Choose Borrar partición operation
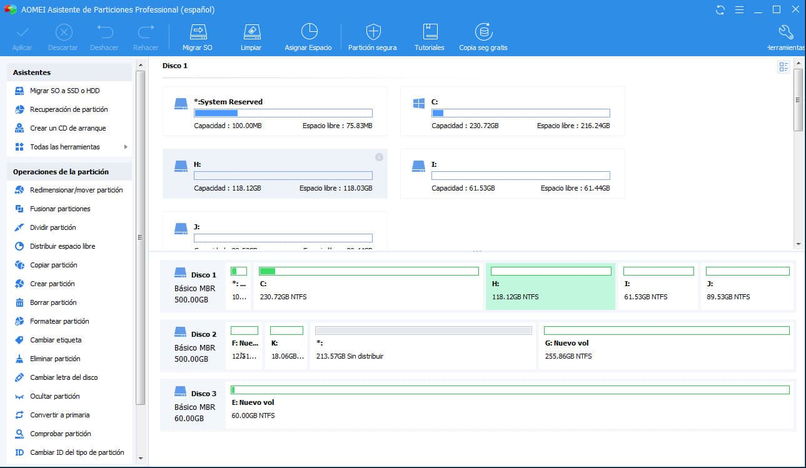 [x=53, y=302]
